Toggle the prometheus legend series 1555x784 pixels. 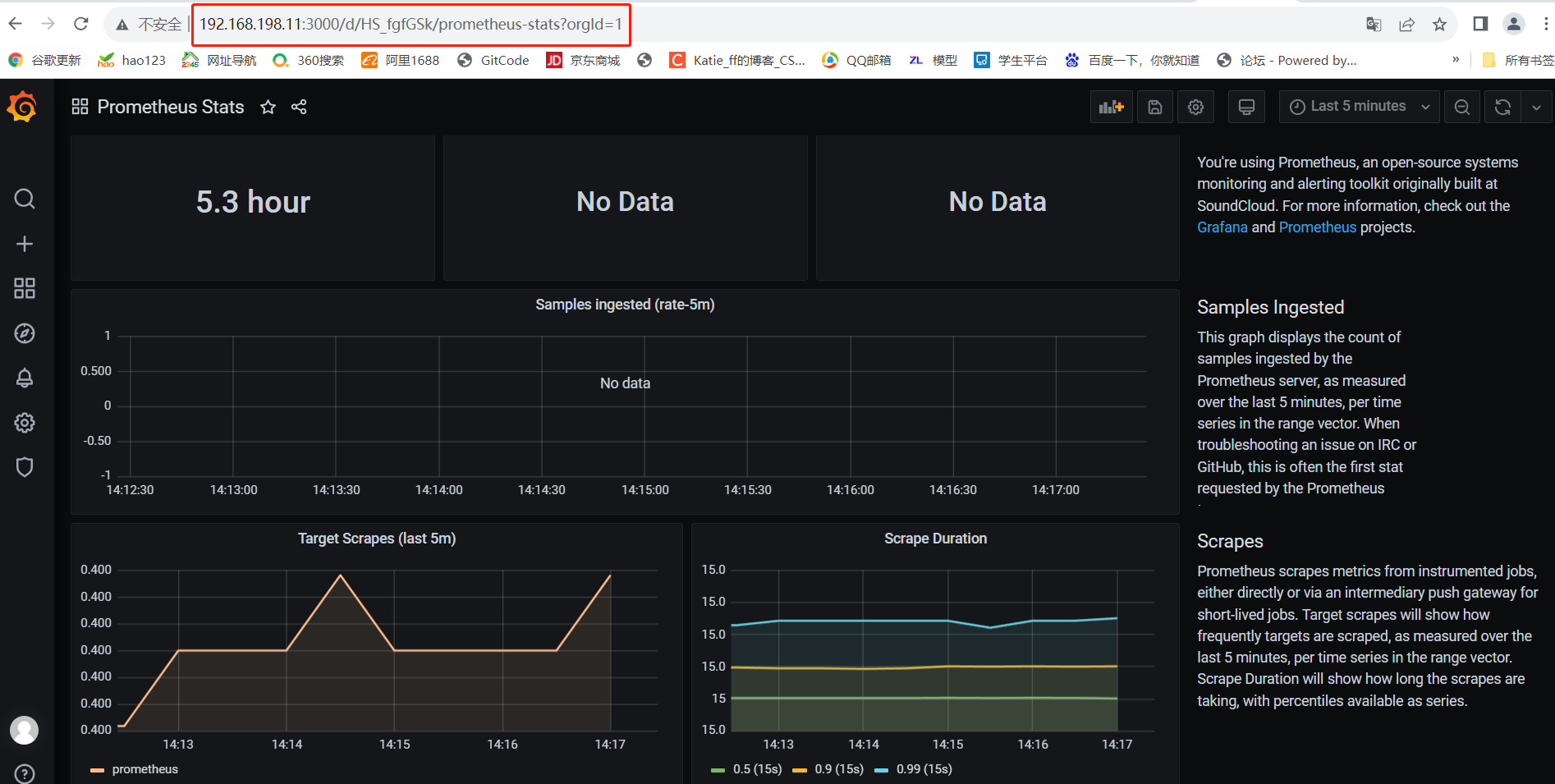pyautogui.click(x=144, y=769)
